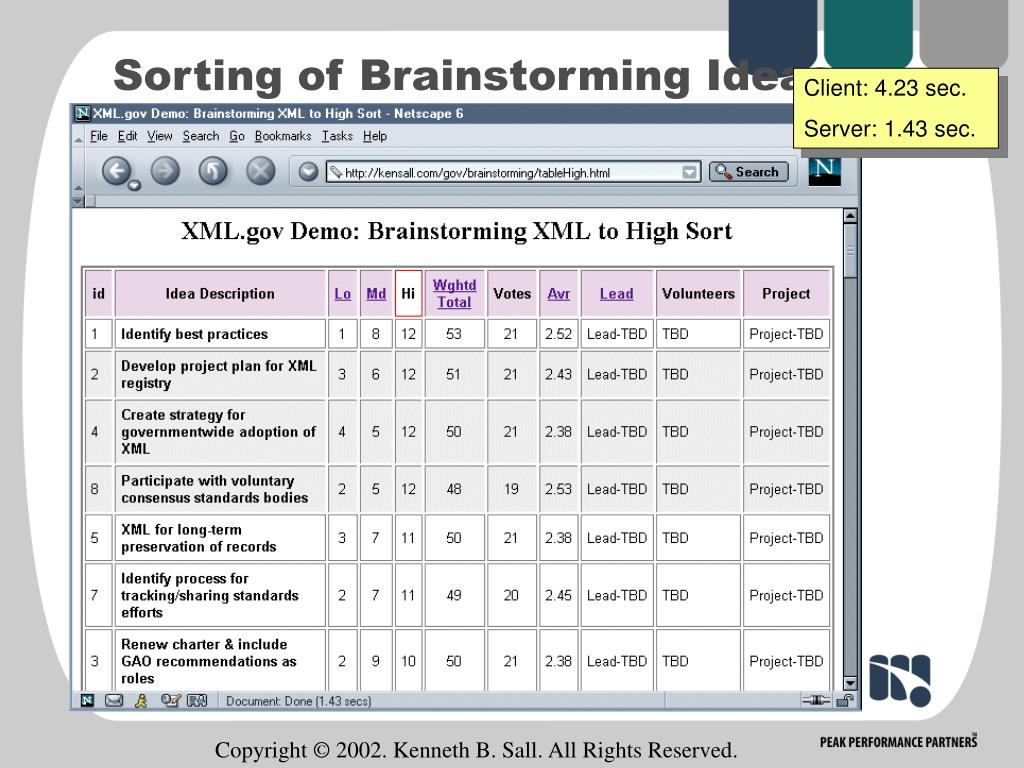Viewport: 1024px width, 768px height.
Task: Click the Netscape N throbber logo
Action: pos(824,172)
